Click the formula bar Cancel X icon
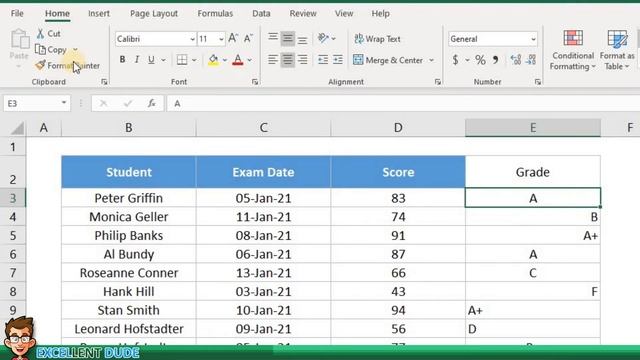The width and height of the screenshot is (640, 360). pyautogui.click(x=103, y=104)
